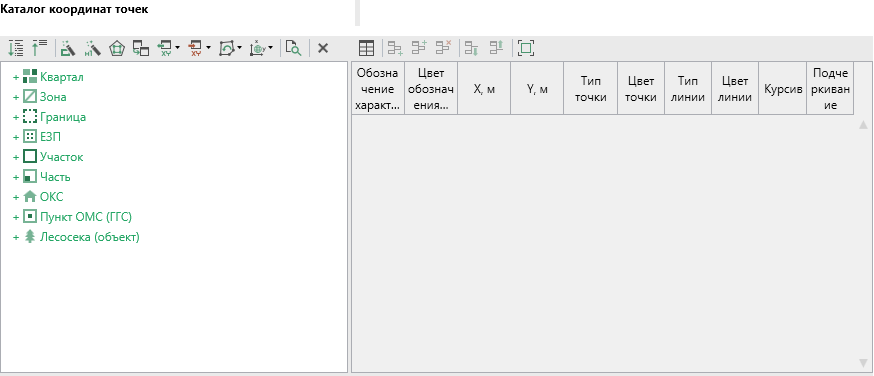Click the fullscreen expand table icon
This screenshot has width=874, height=376.
[x=526, y=48]
